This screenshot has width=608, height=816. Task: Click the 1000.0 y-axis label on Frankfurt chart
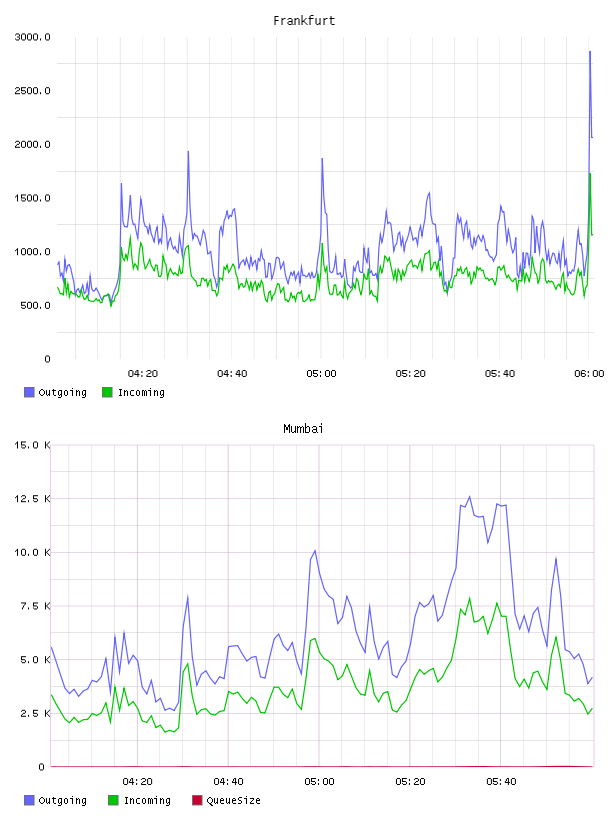[x=32, y=251]
